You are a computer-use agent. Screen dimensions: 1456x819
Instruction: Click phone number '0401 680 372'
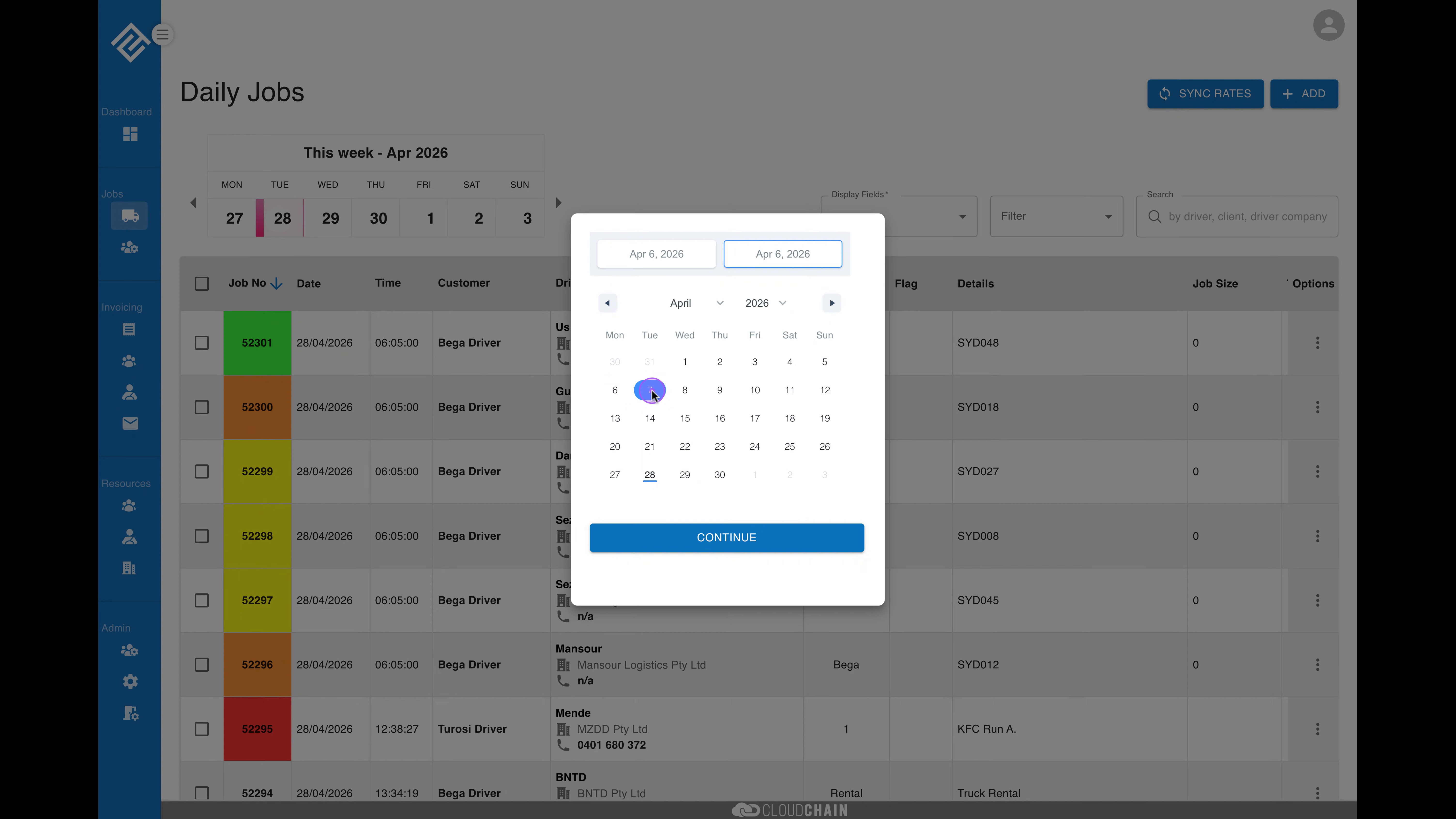[611, 745]
